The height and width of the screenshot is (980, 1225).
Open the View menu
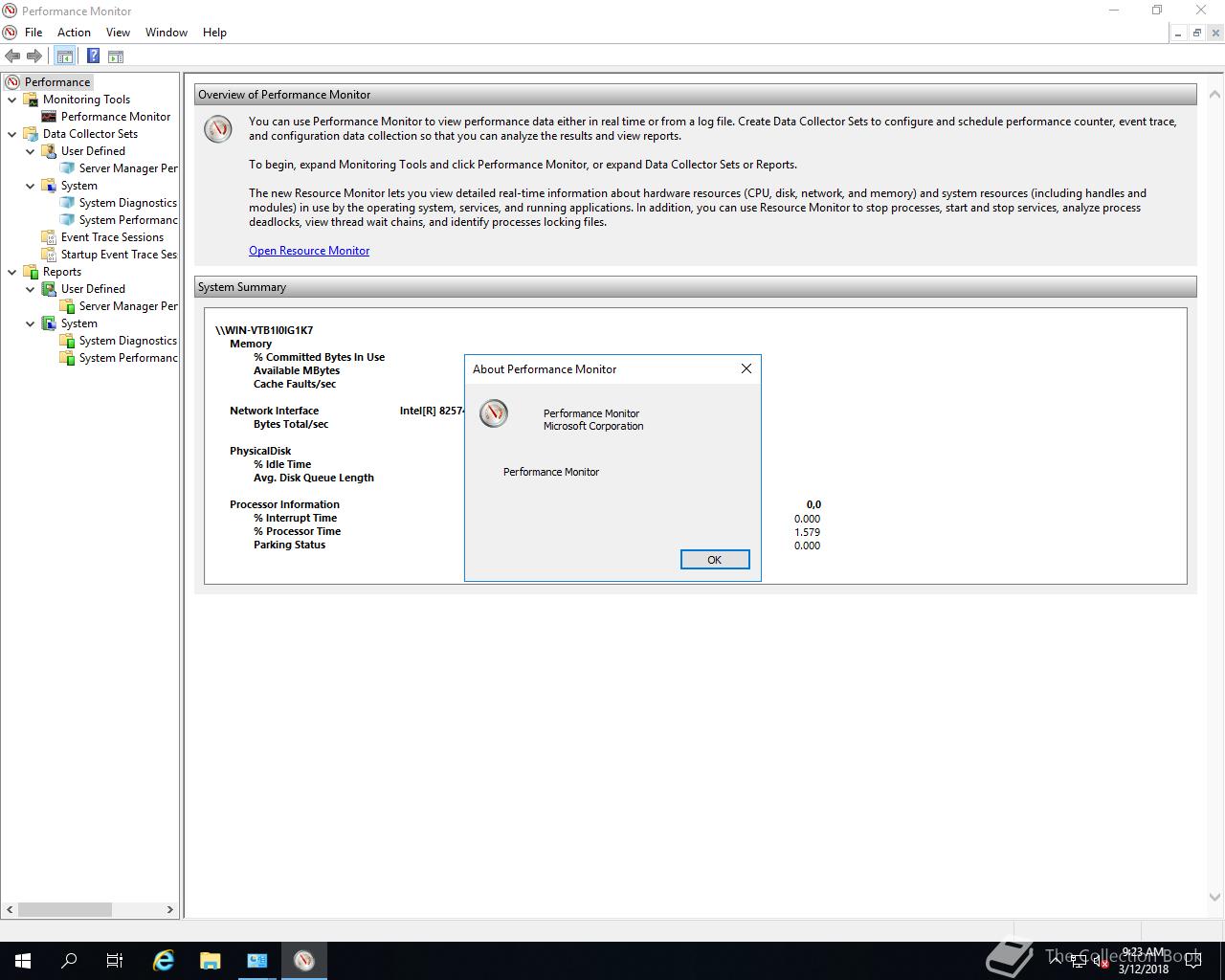point(118,33)
